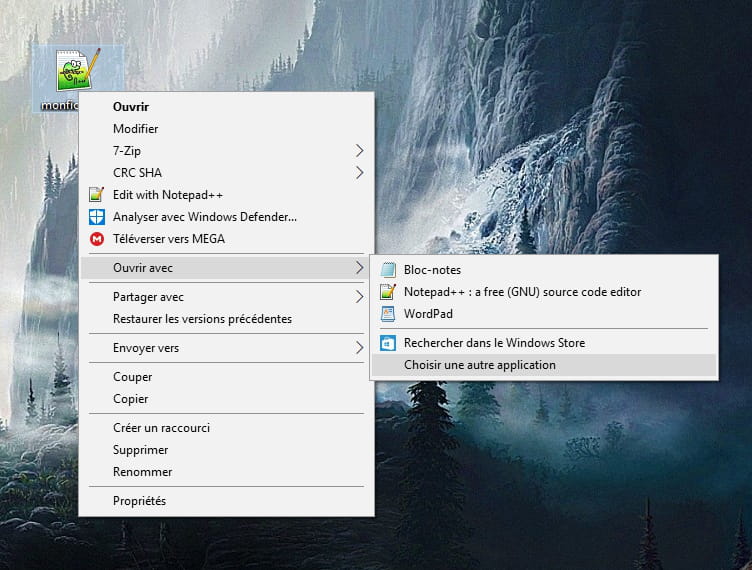This screenshot has height=570, width=752.
Task: Expand the 7-Zip submenu arrow
Action: (359, 151)
